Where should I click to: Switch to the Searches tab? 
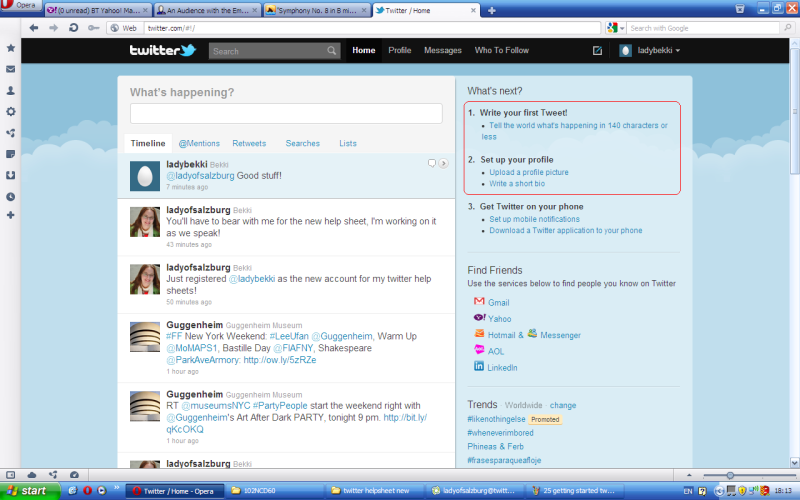click(x=303, y=143)
